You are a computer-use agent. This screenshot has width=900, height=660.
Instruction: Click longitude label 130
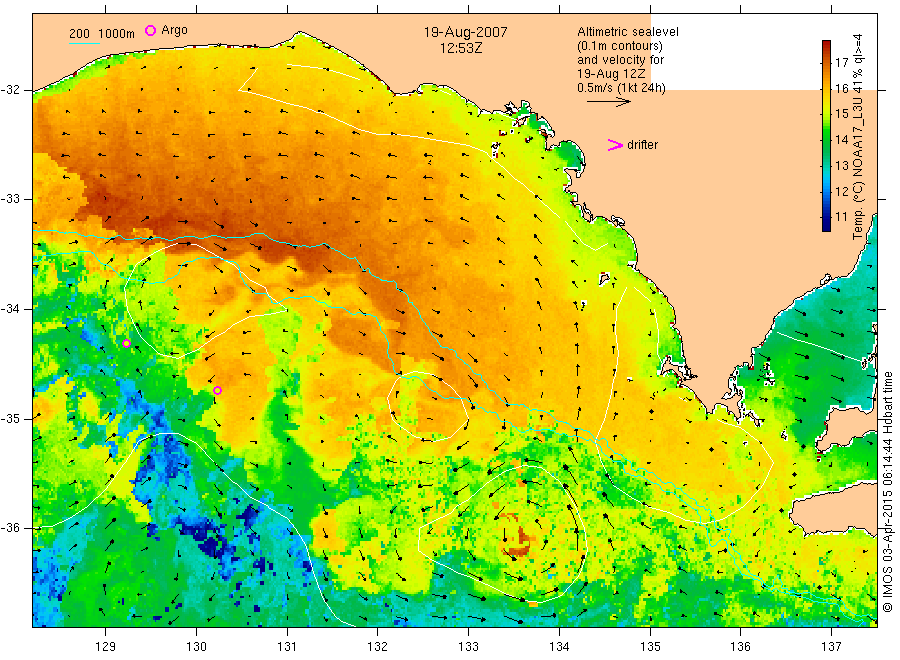196,647
